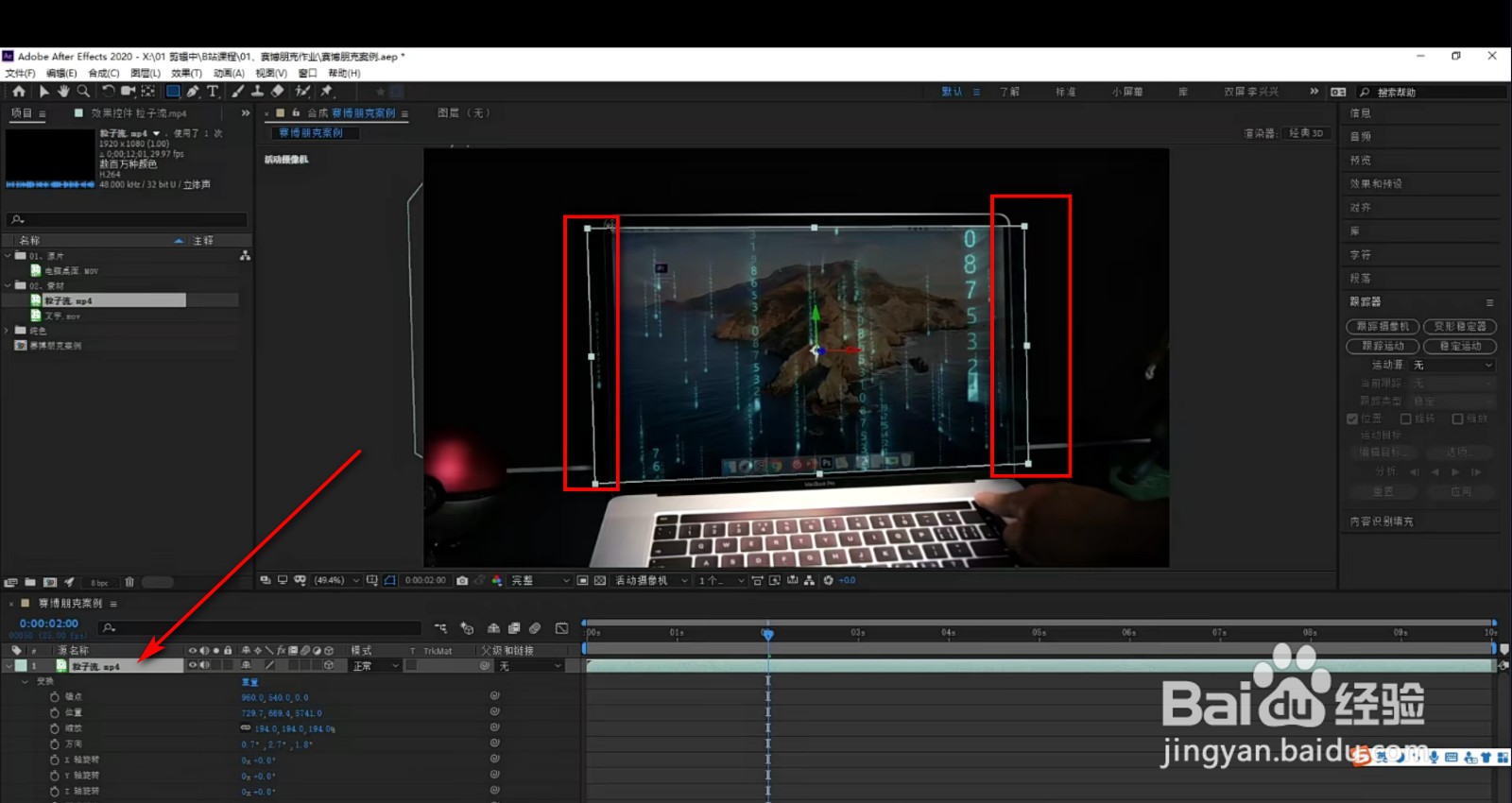The height and width of the screenshot is (803, 1512).
Task: Open the 运动源 dropdown in tracker
Action: coord(1452,365)
